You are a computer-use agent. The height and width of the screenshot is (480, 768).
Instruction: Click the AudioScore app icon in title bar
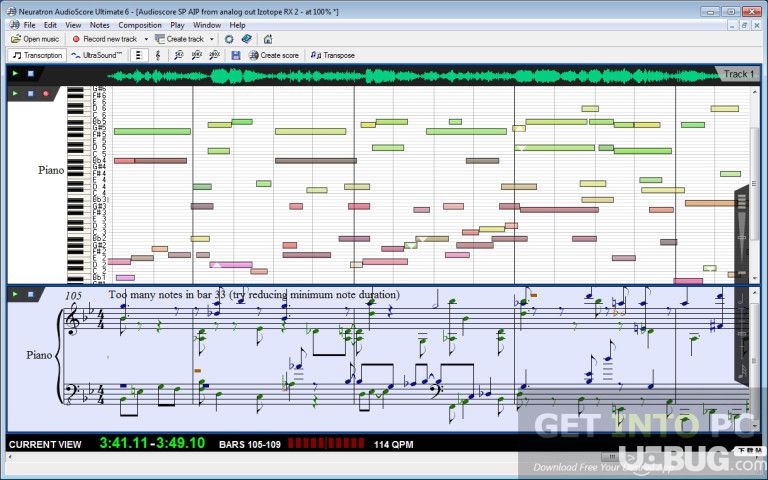(12, 11)
